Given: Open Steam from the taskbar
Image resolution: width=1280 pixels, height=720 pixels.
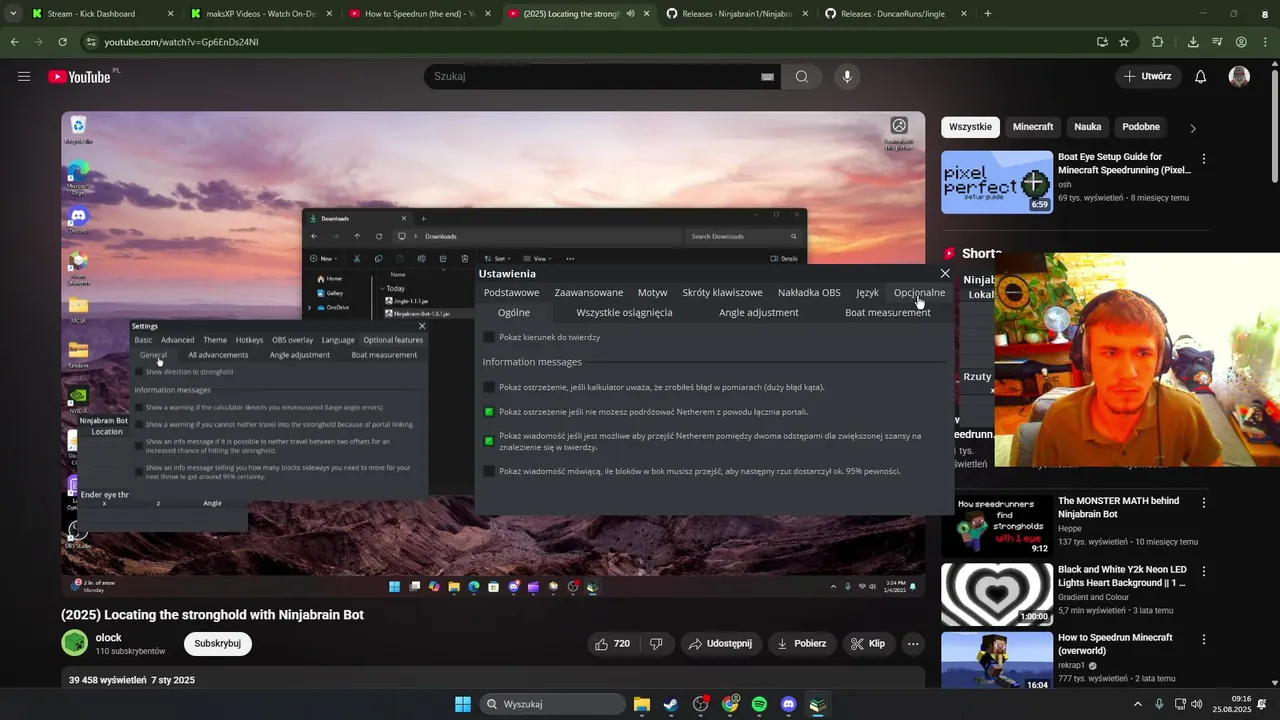Looking at the screenshot, I should tap(671, 704).
